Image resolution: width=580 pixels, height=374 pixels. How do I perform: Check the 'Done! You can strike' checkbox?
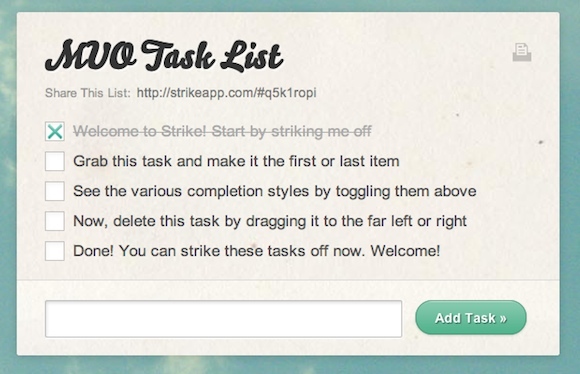point(55,251)
